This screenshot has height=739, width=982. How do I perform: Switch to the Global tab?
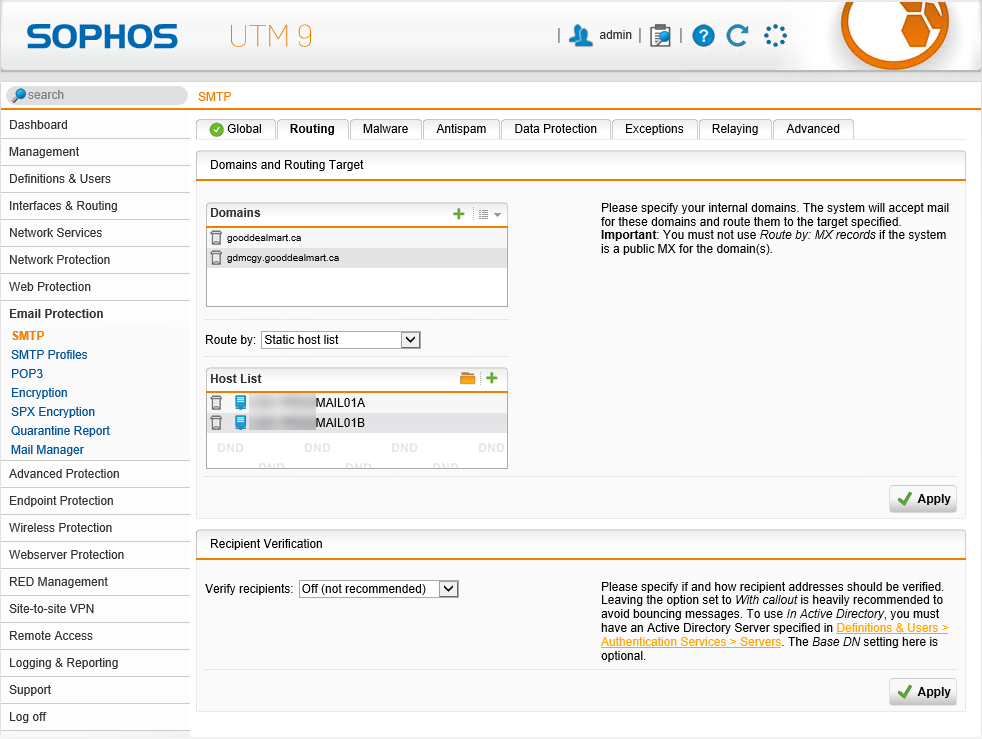click(236, 129)
